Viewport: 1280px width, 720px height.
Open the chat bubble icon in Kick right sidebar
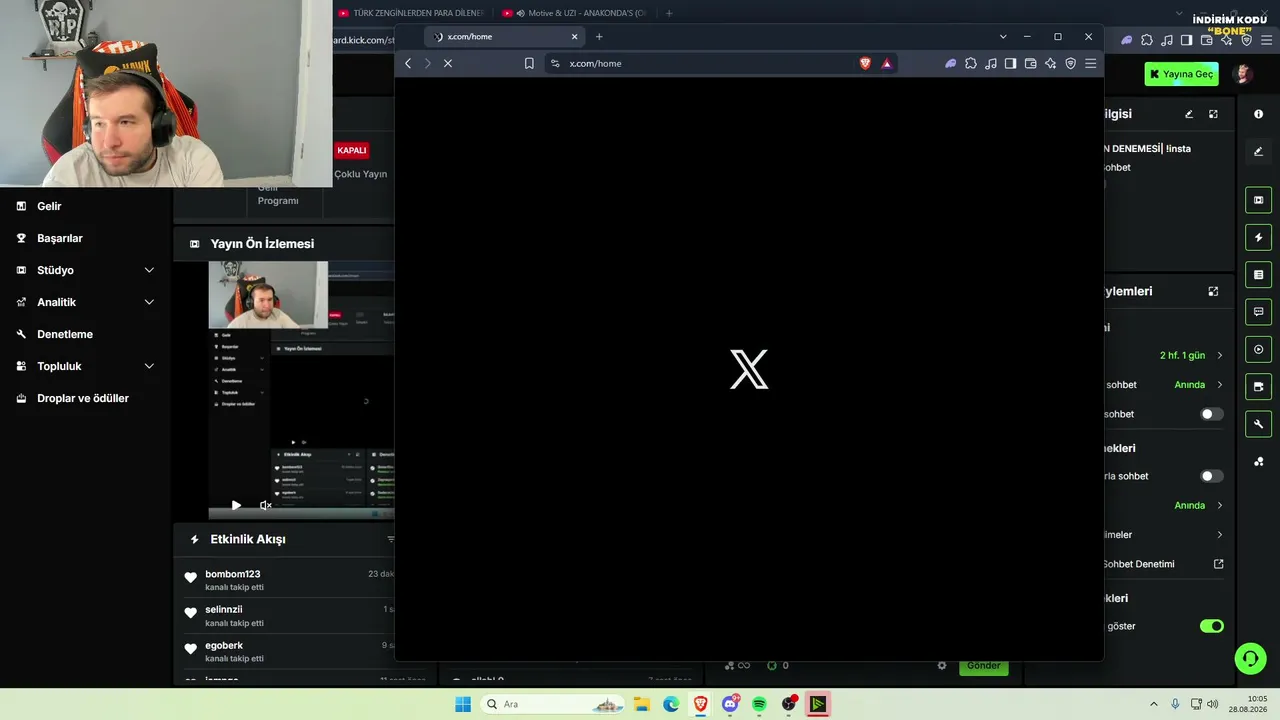point(1258,312)
